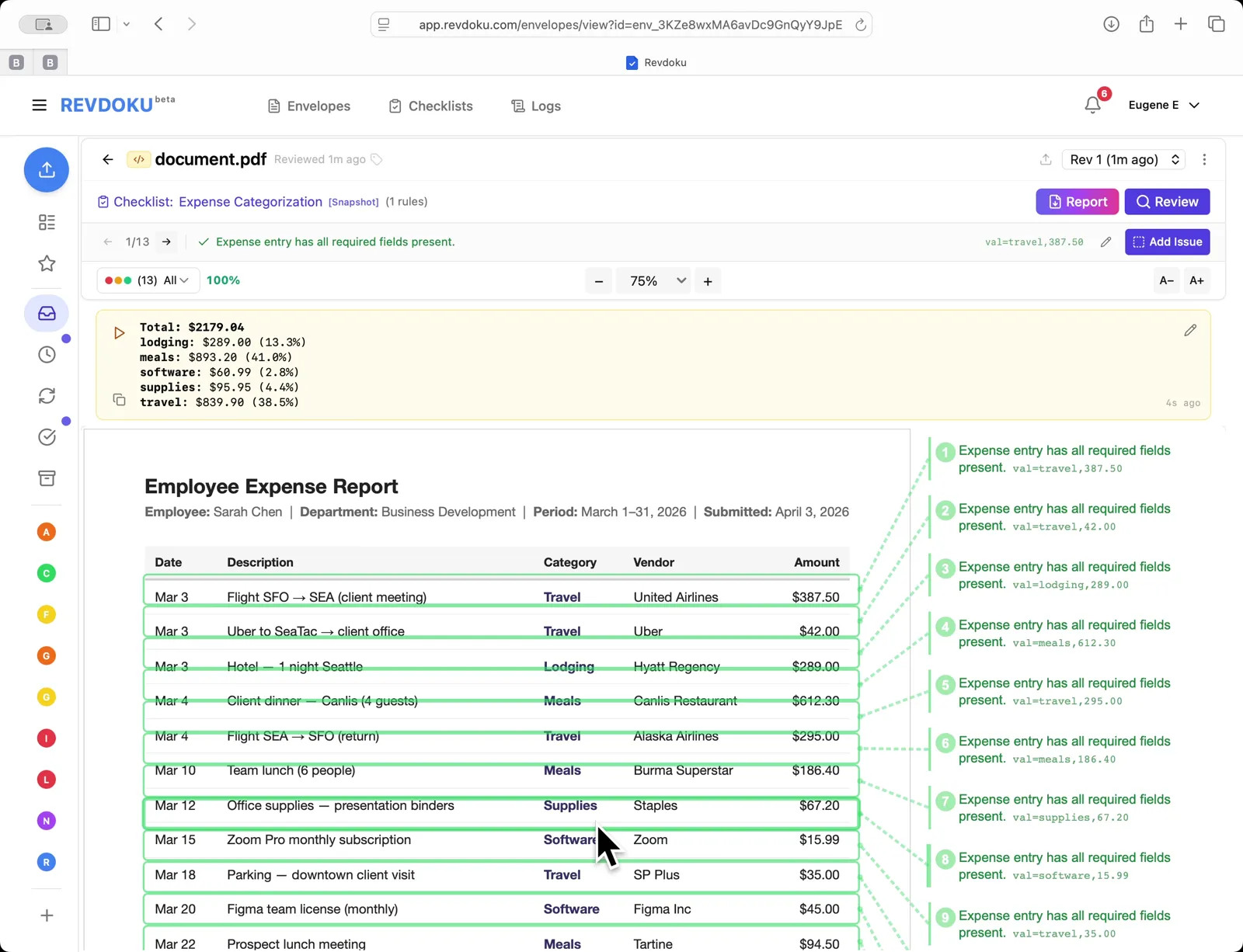Screen dimensions: 1243x952
Task: Open the starred items sidebar icon
Action: click(x=47, y=264)
